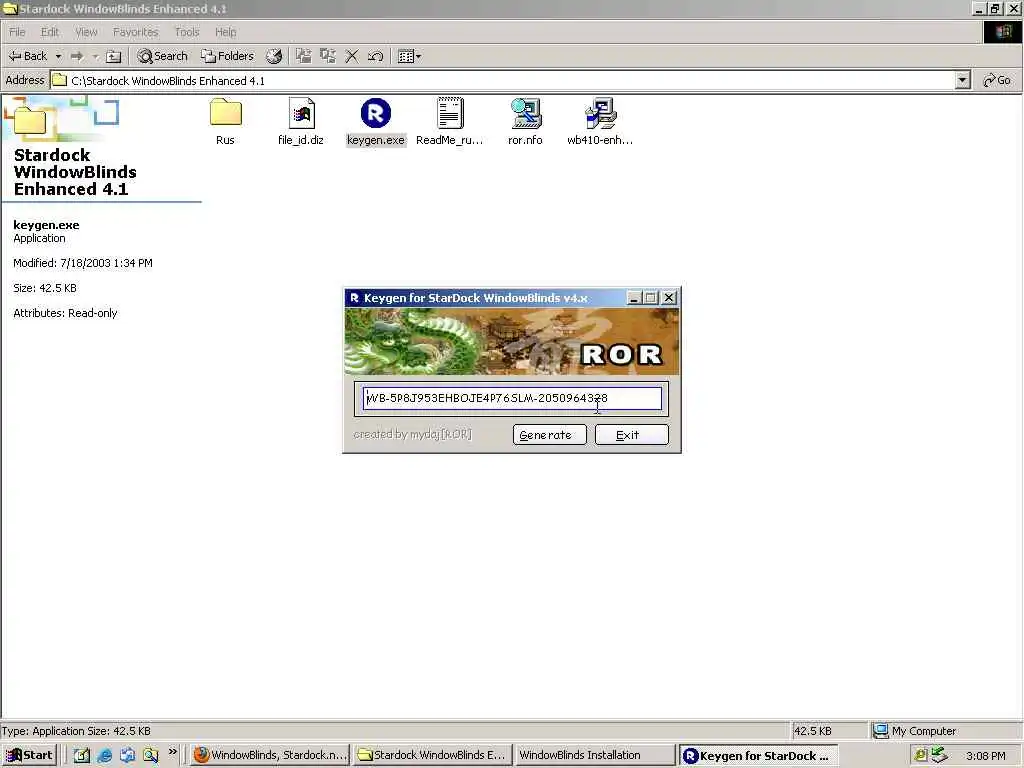Viewport: 1024px width, 768px height.
Task: Select the ror.nfo file
Action: click(x=525, y=121)
